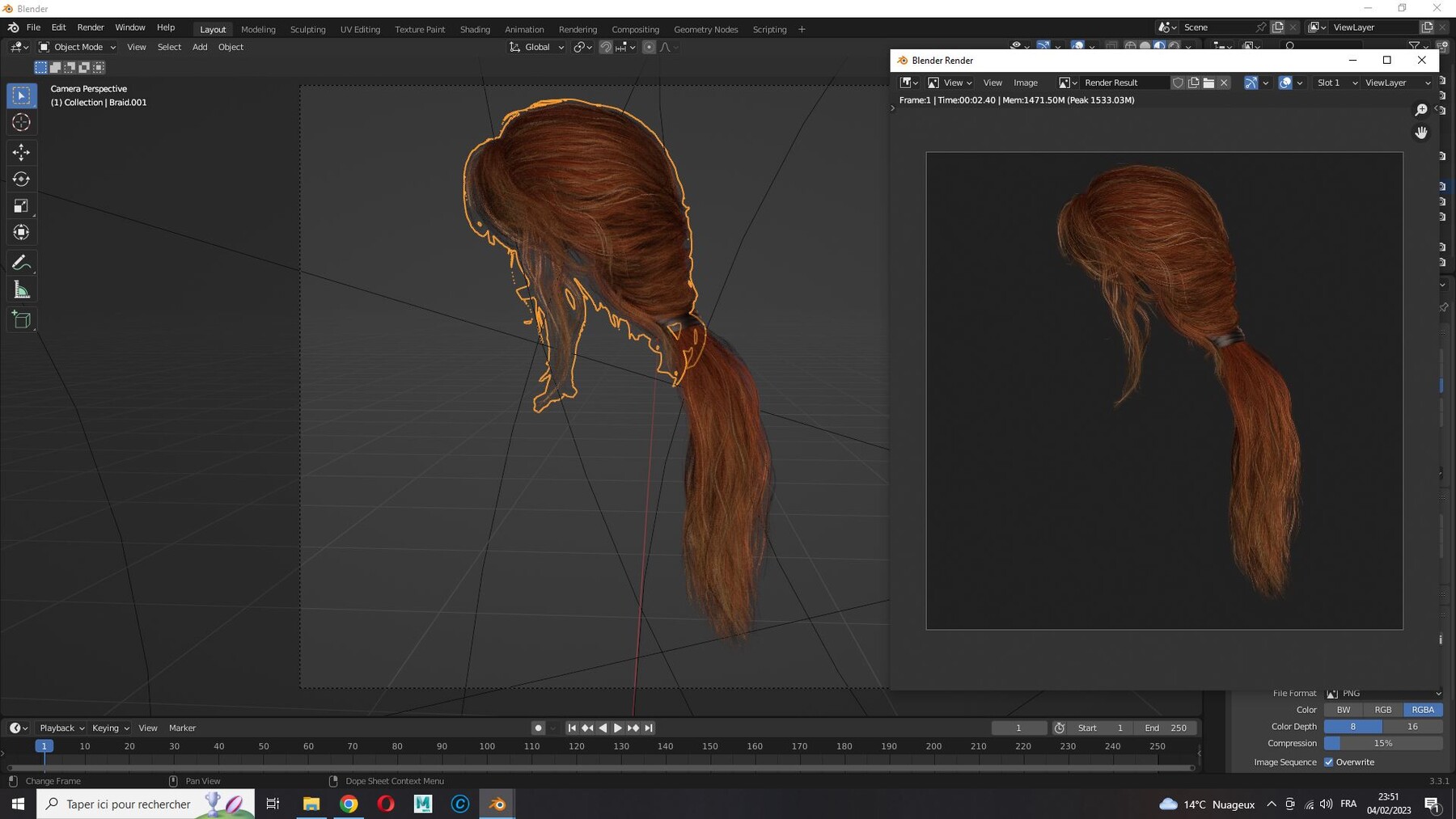The width and height of the screenshot is (1456, 819).
Task: Open the Slot 1 dropdown
Action: 1335,82
